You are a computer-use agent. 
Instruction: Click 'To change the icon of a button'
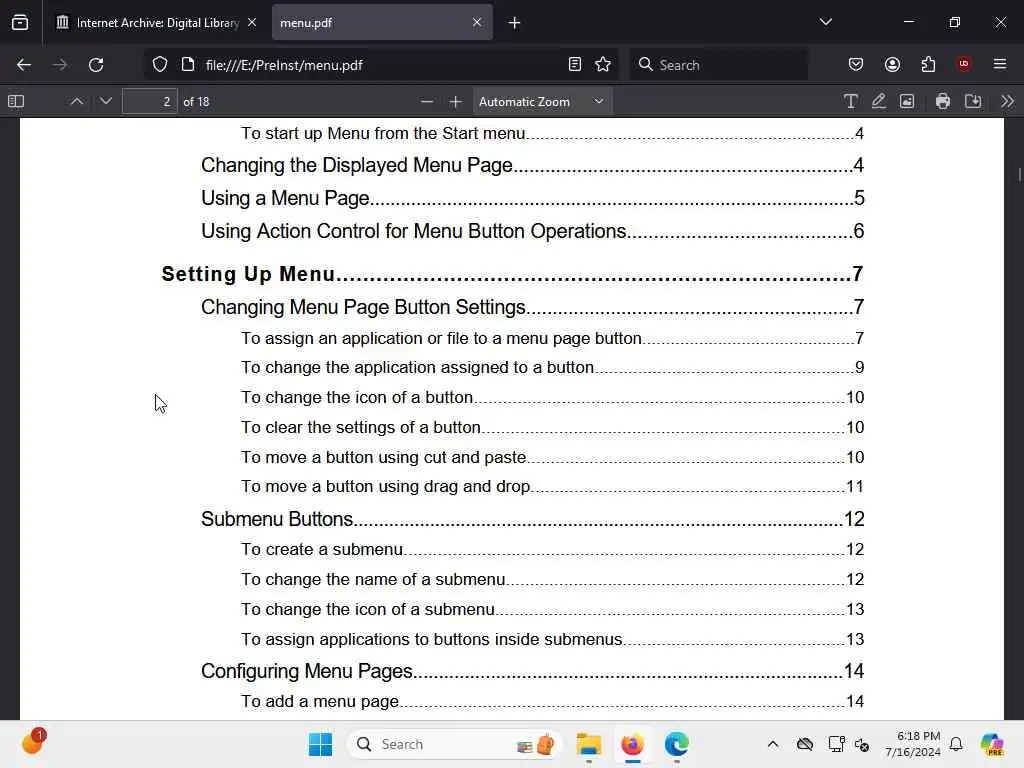552,397
